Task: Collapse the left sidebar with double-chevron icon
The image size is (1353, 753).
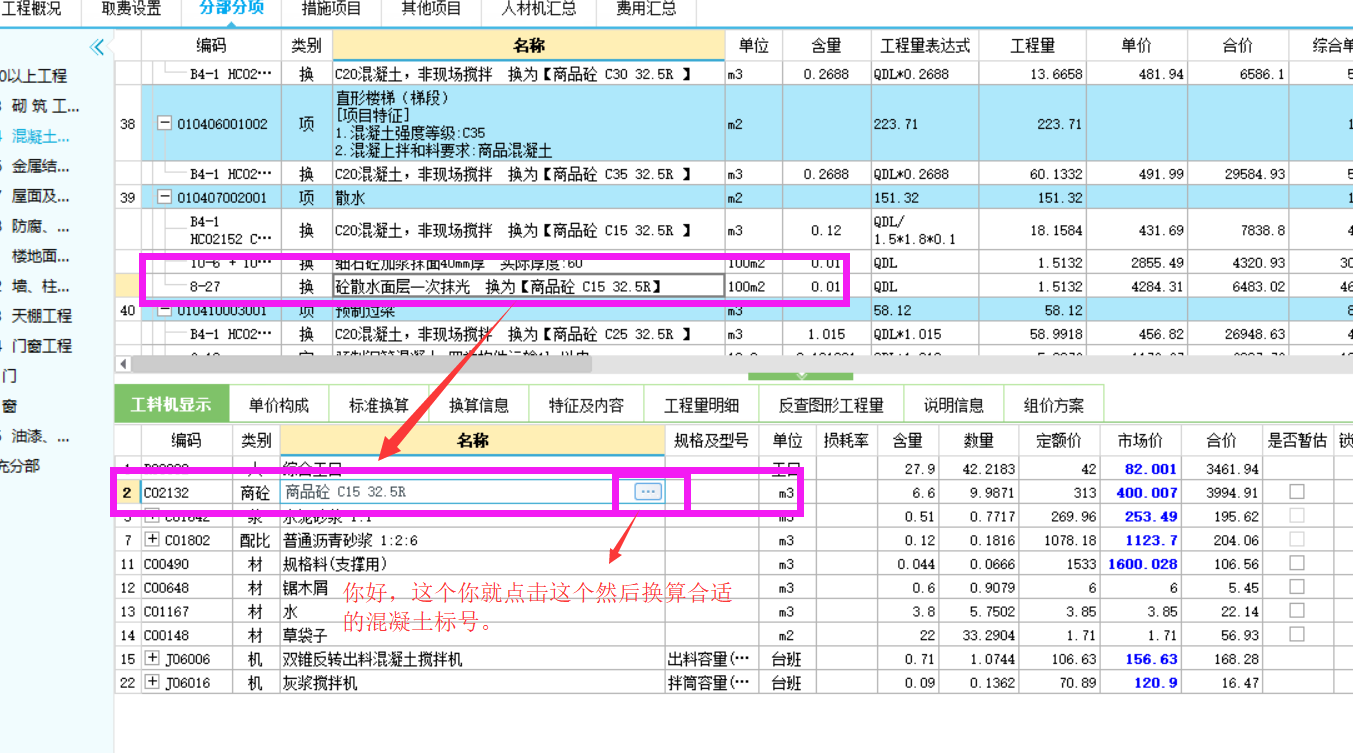Action: pyautogui.click(x=97, y=46)
